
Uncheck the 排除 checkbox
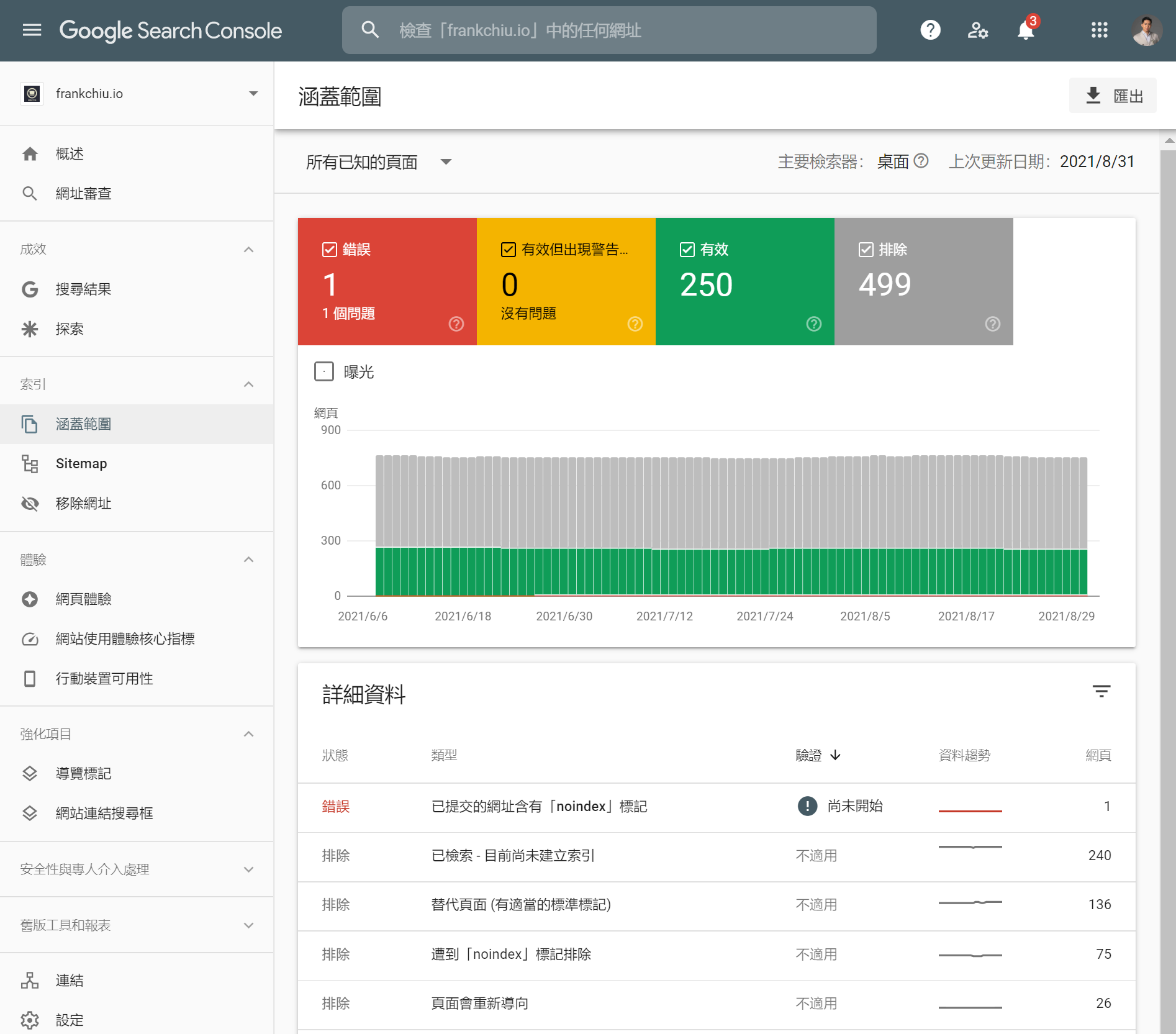point(866,250)
